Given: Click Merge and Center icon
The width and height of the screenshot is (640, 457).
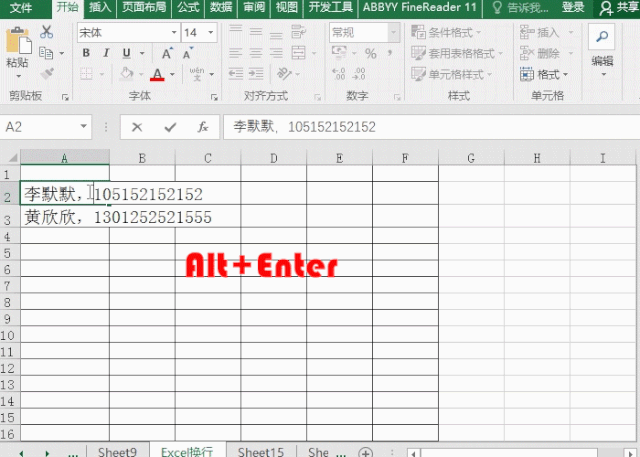Looking at the screenshot, I should (299, 53).
